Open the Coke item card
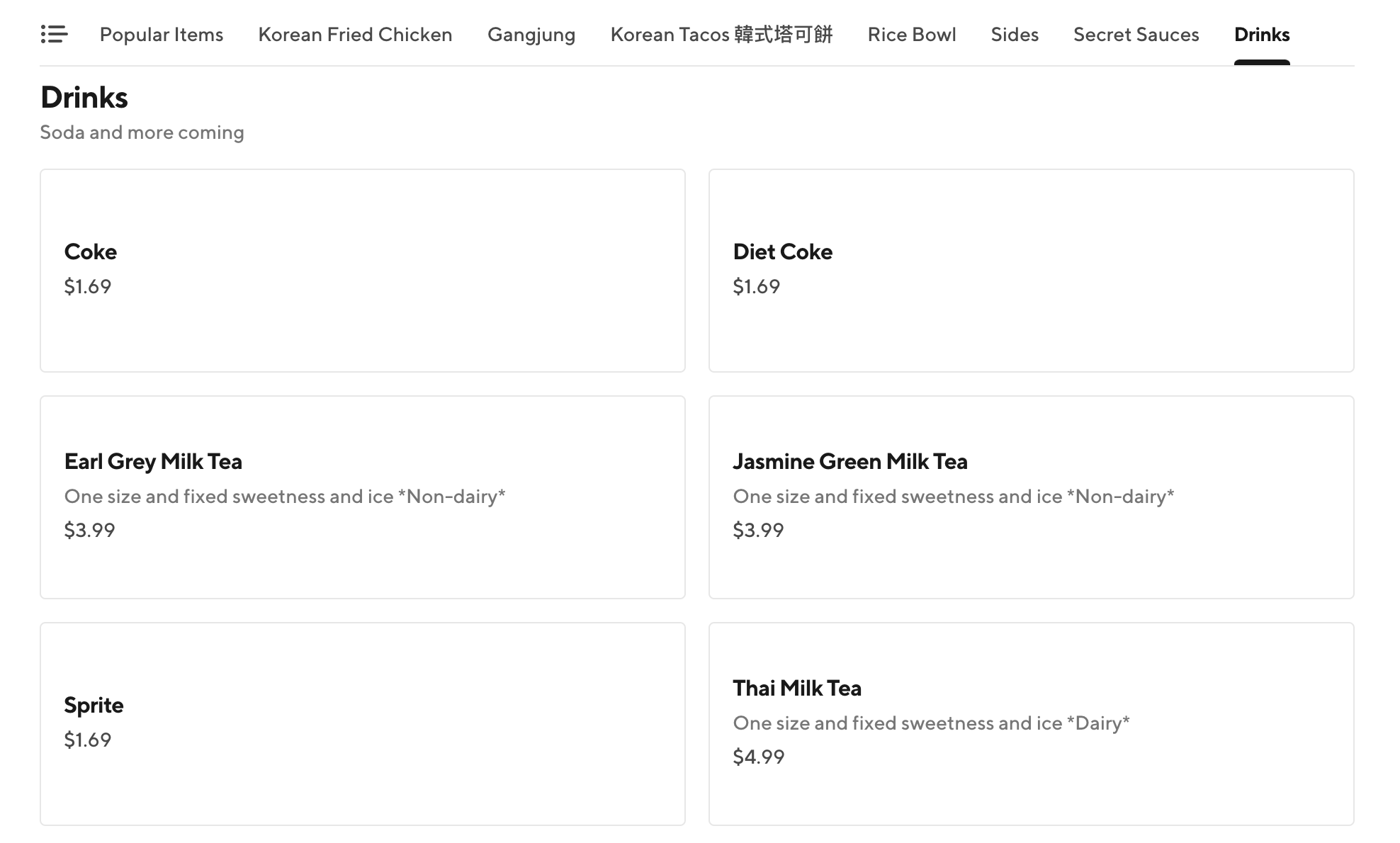Screen dimensions: 1400x843 [x=362, y=270]
